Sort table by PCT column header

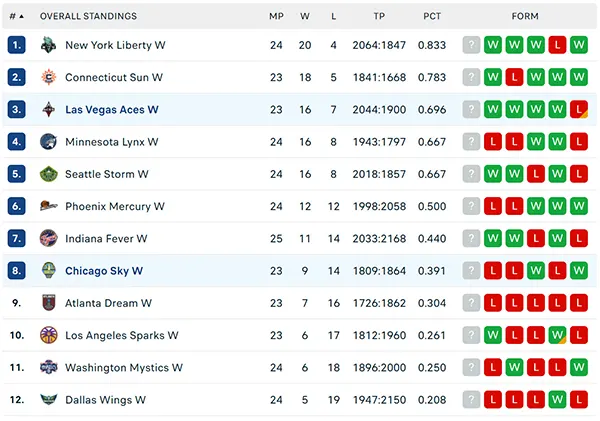point(432,16)
